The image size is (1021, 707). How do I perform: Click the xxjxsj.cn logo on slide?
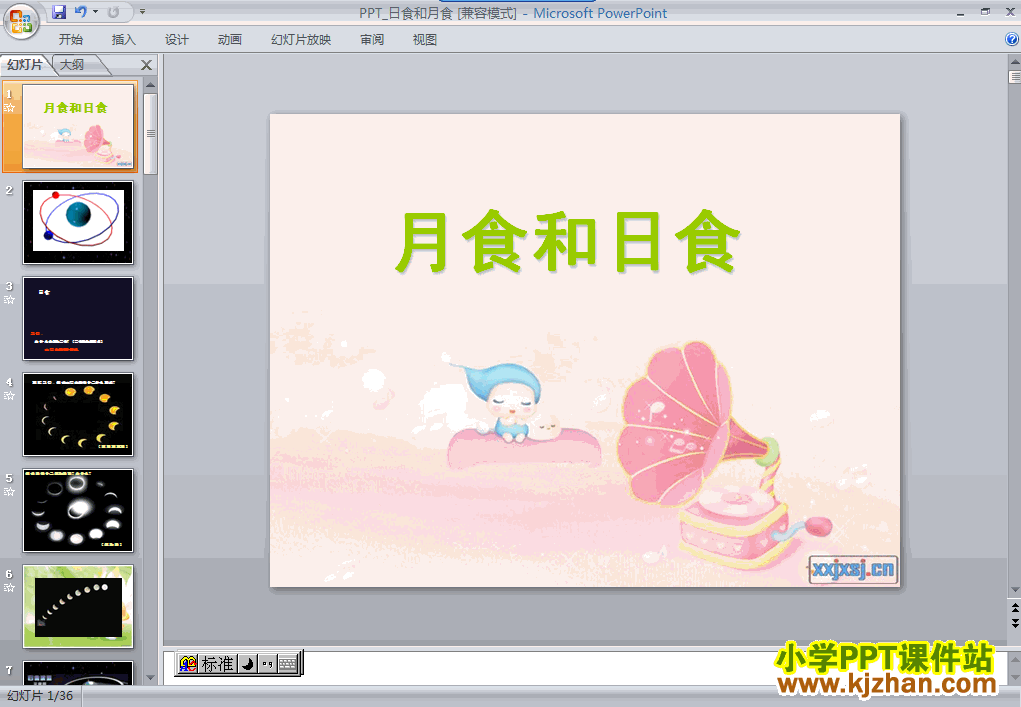click(x=854, y=570)
